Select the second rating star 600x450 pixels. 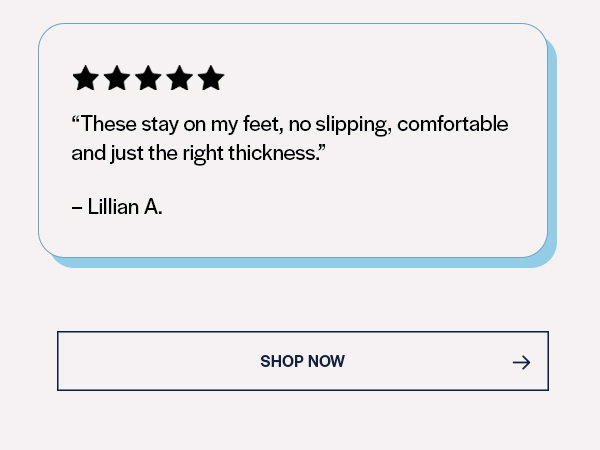(x=117, y=78)
